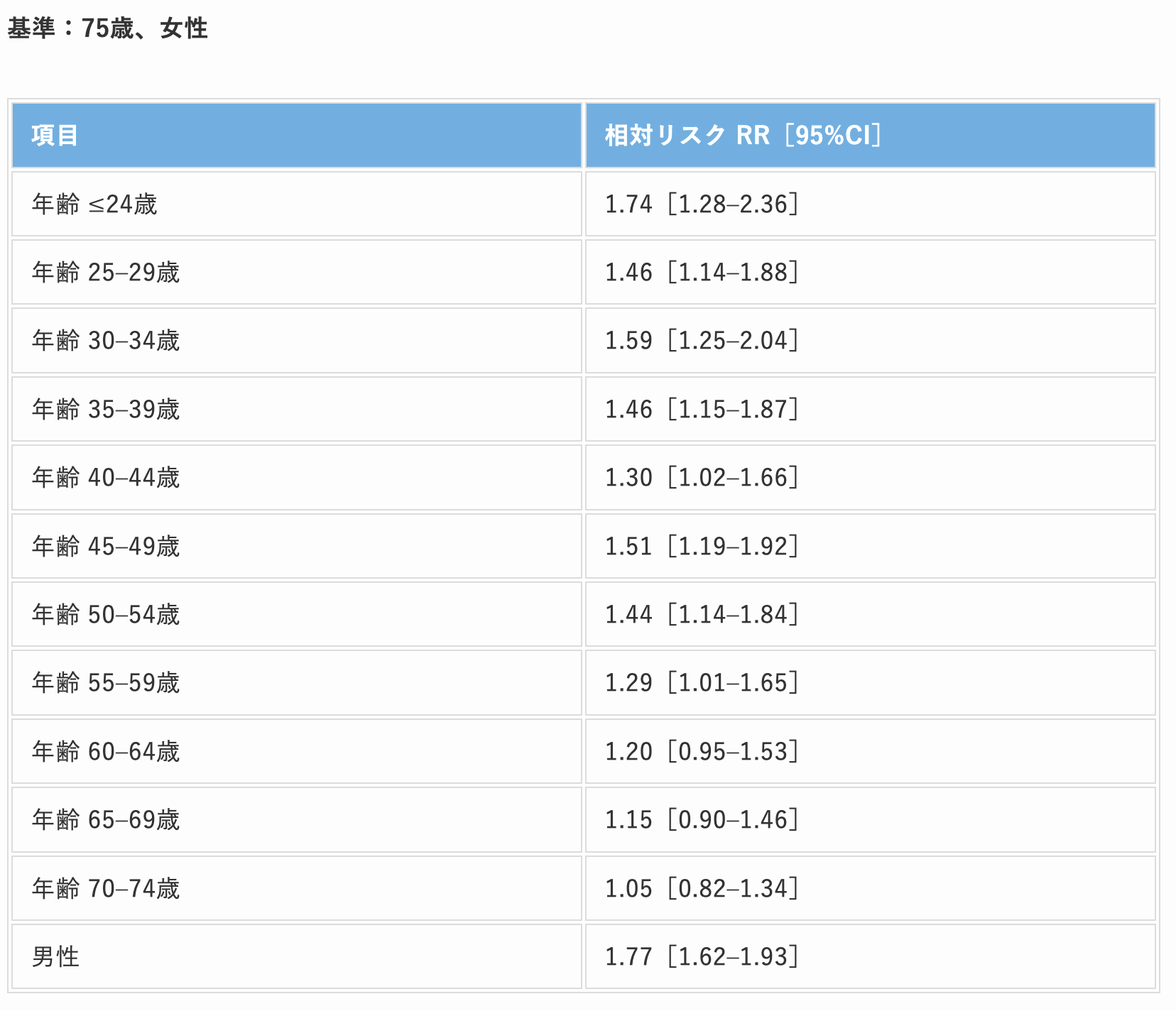
Task: Select the 年齢 65–69歳 cell
Action: (x=106, y=820)
